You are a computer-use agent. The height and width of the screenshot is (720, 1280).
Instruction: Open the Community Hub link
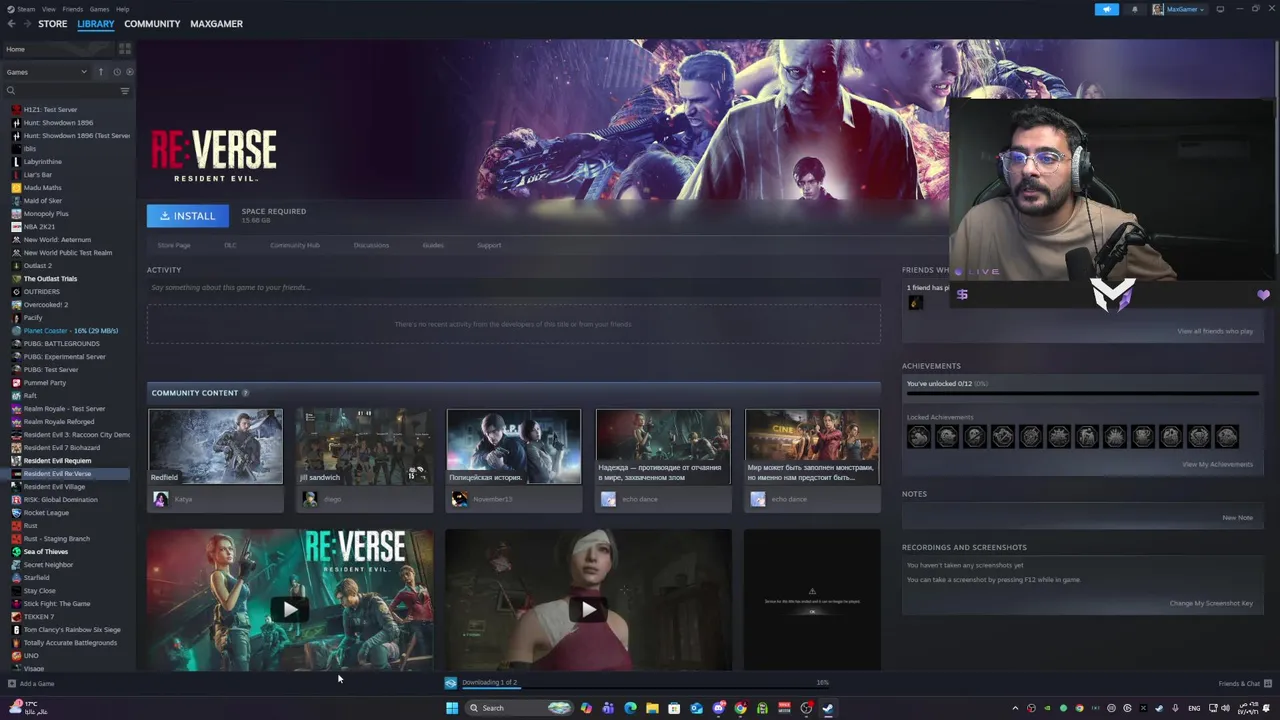click(x=295, y=245)
